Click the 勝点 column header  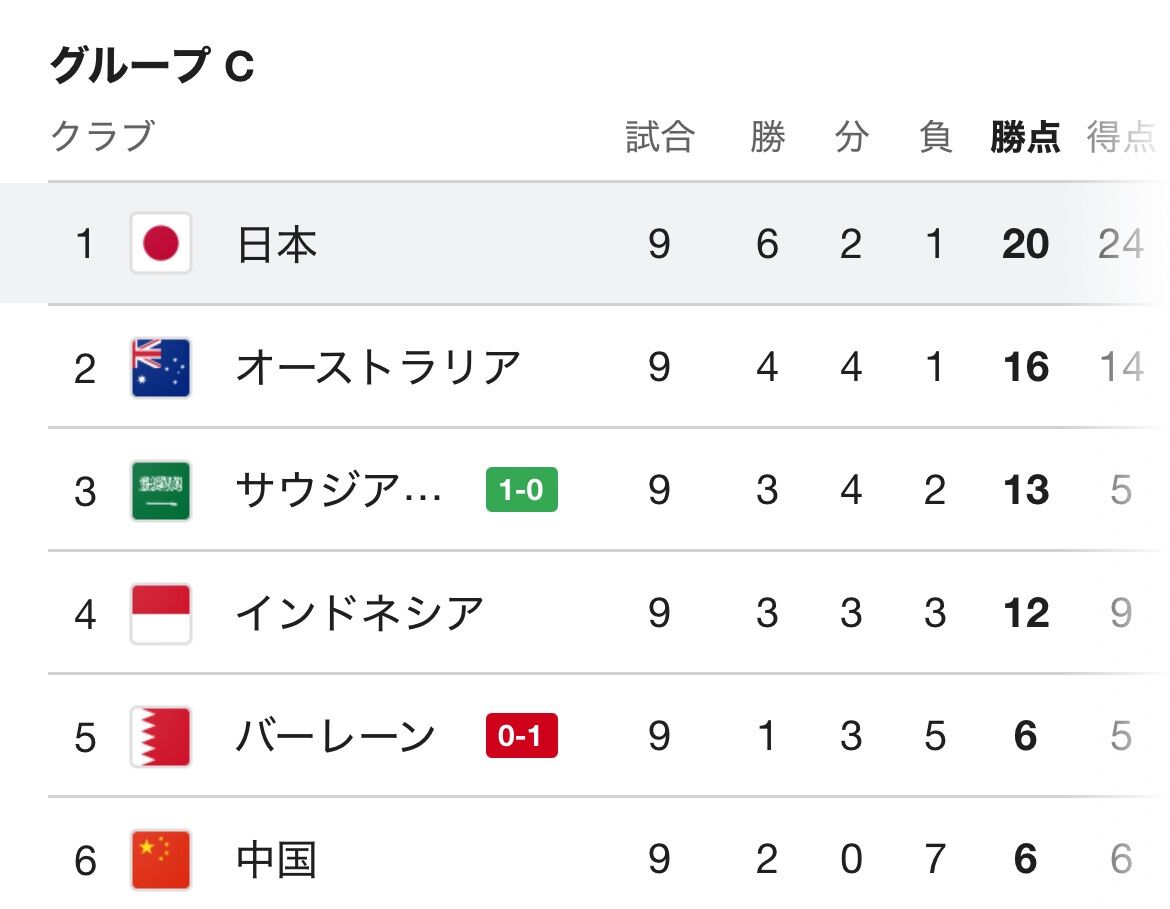[1025, 137]
